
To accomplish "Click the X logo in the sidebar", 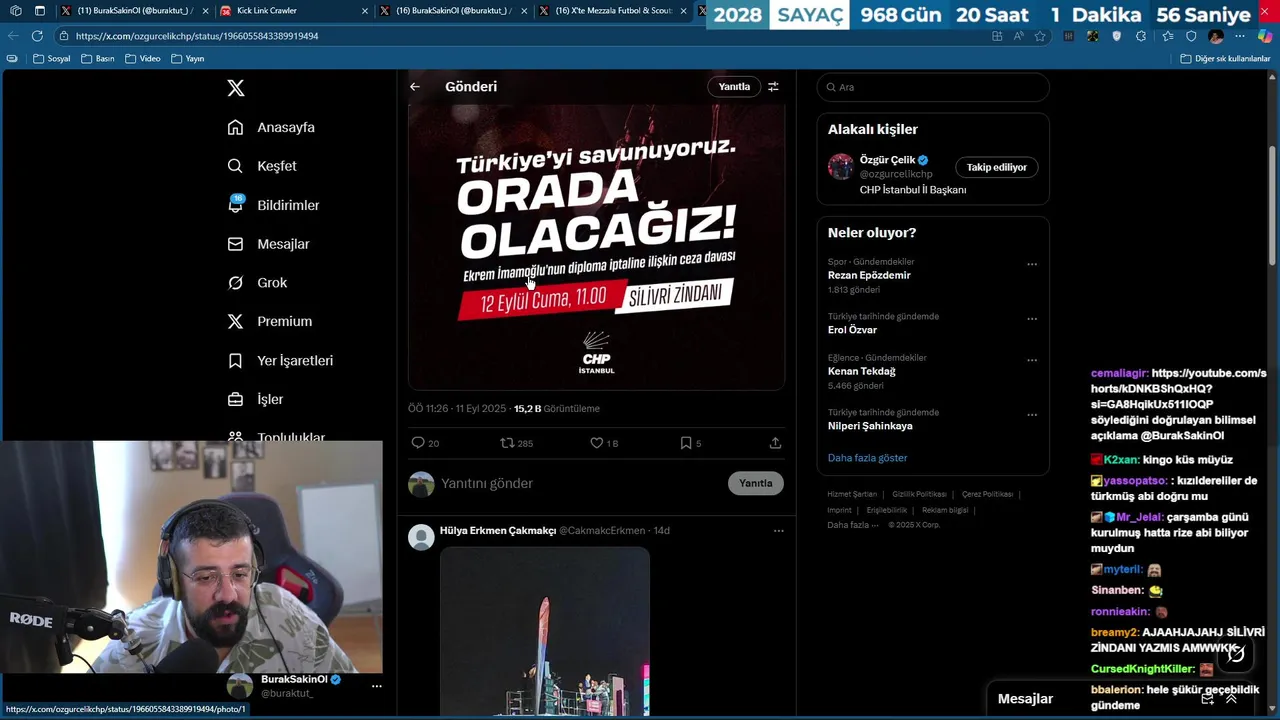I will point(236,88).
